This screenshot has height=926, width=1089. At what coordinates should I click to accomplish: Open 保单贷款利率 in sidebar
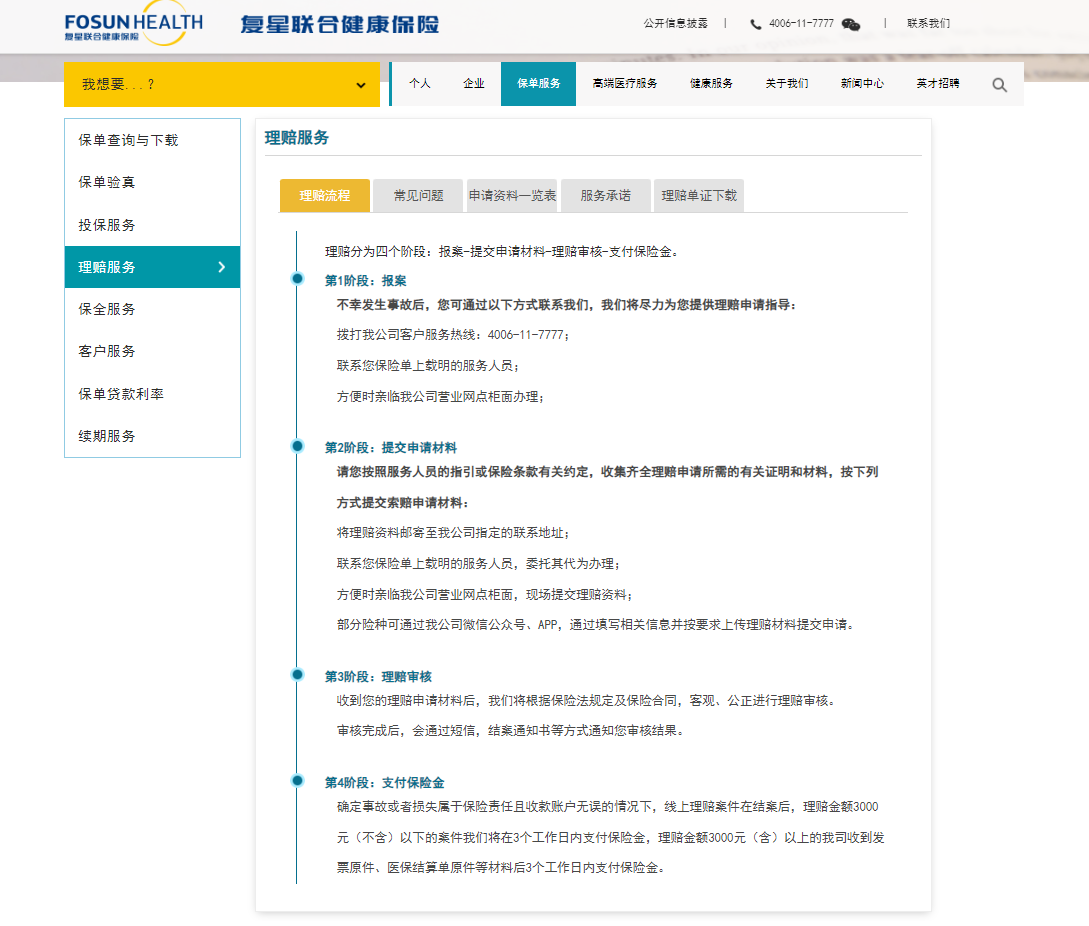[x=152, y=394]
